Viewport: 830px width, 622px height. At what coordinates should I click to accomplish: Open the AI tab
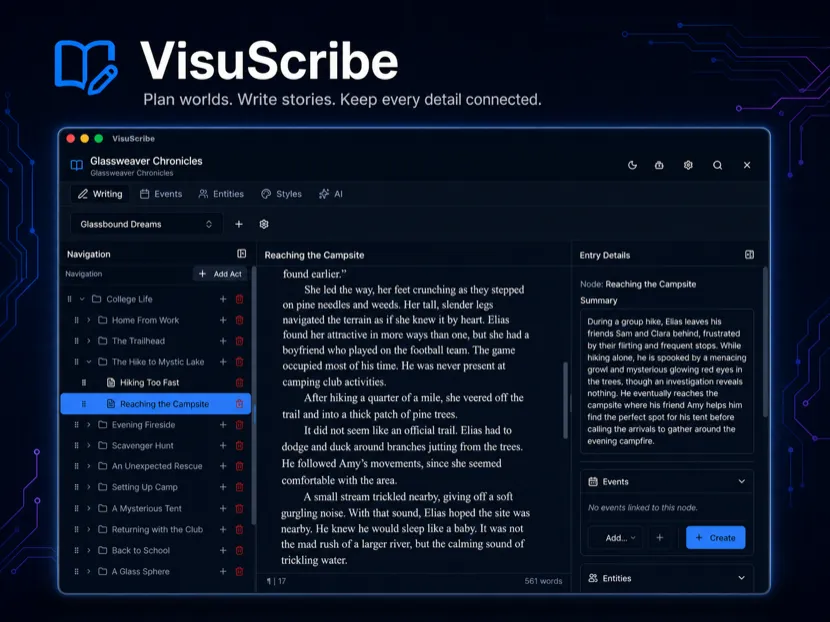click(x=331, y=194)
